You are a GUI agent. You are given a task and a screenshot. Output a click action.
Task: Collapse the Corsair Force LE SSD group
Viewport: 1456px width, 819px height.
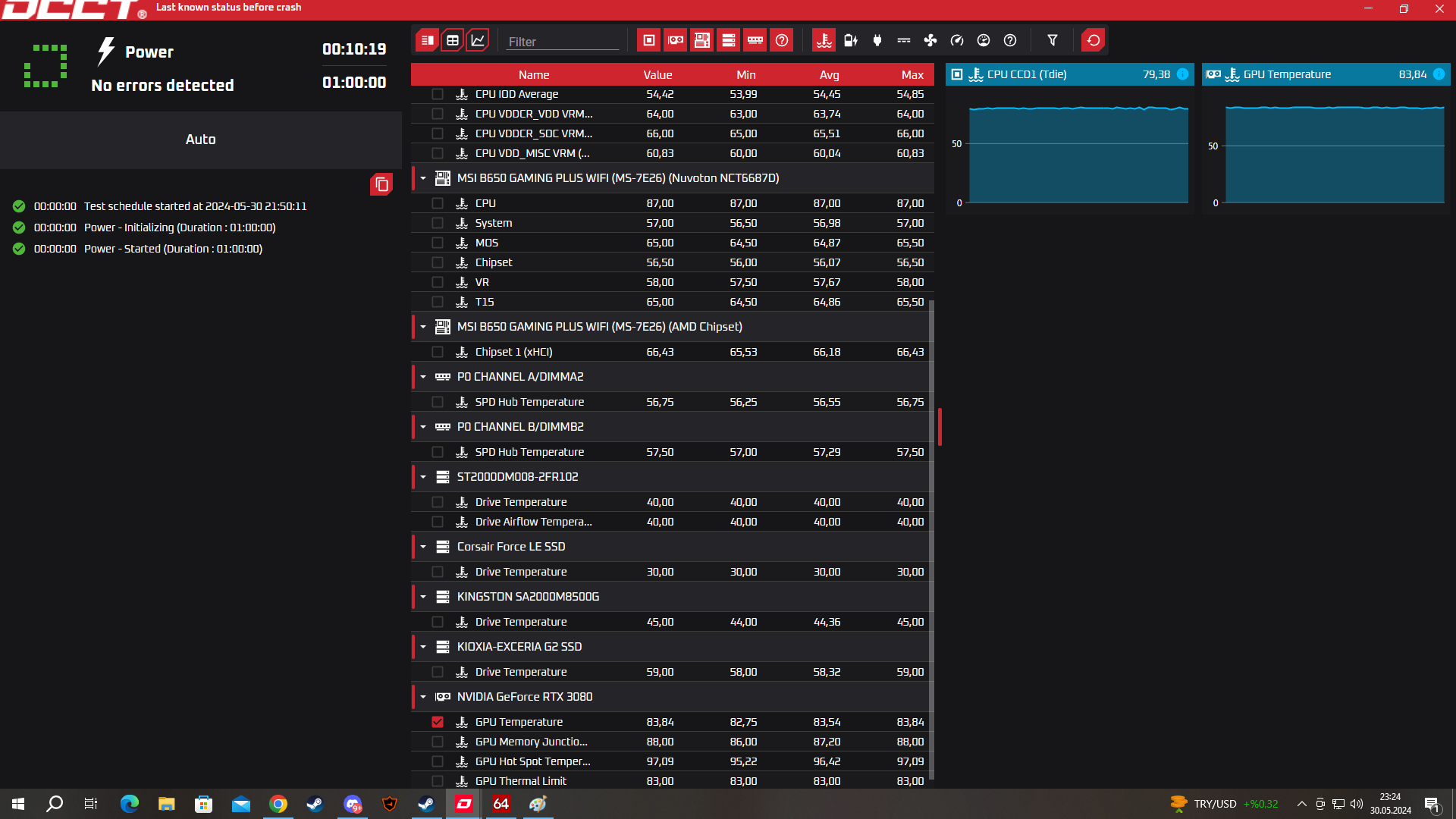click(423, 547)
